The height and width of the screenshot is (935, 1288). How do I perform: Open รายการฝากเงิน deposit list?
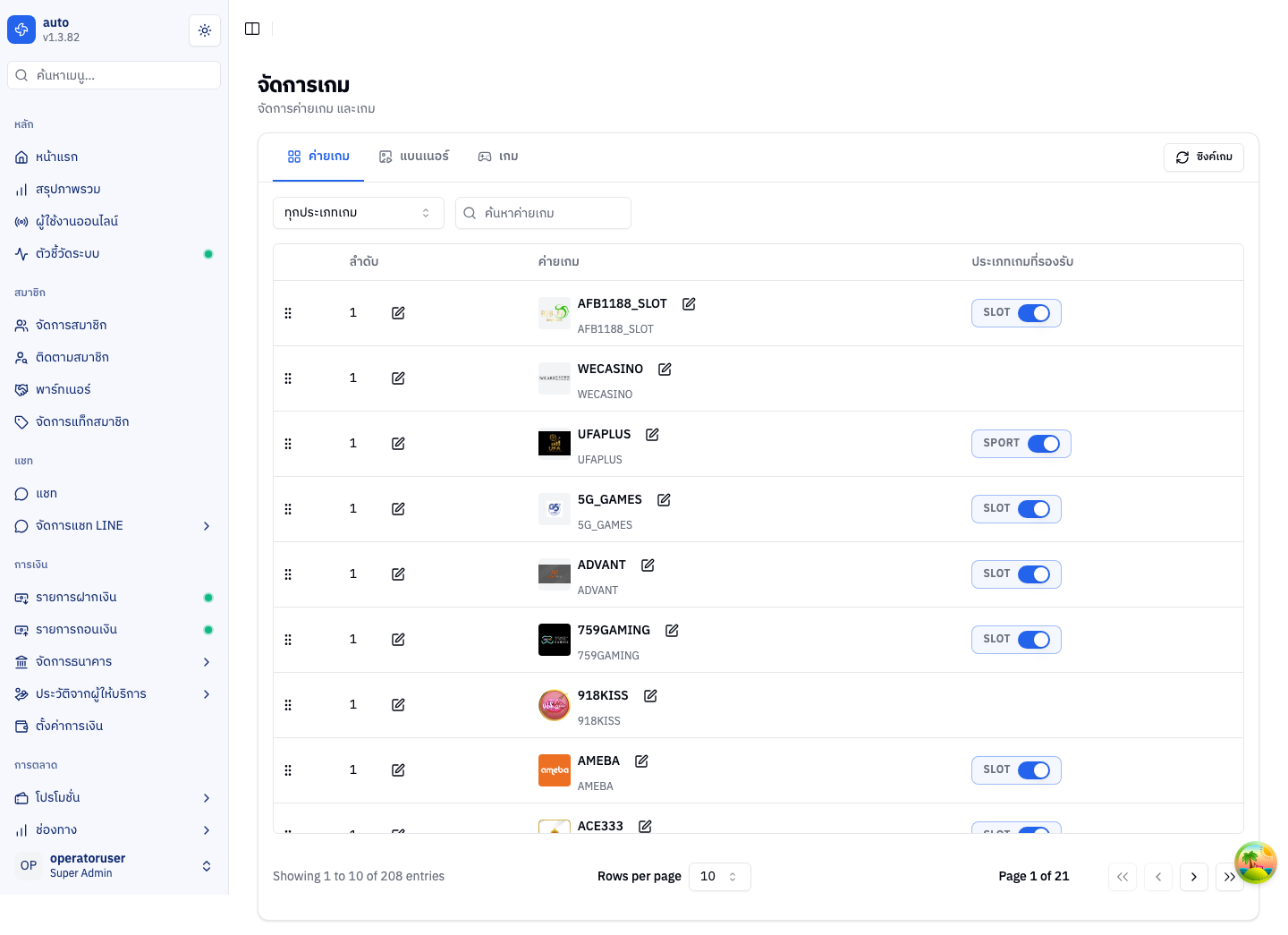click(114, 598)
